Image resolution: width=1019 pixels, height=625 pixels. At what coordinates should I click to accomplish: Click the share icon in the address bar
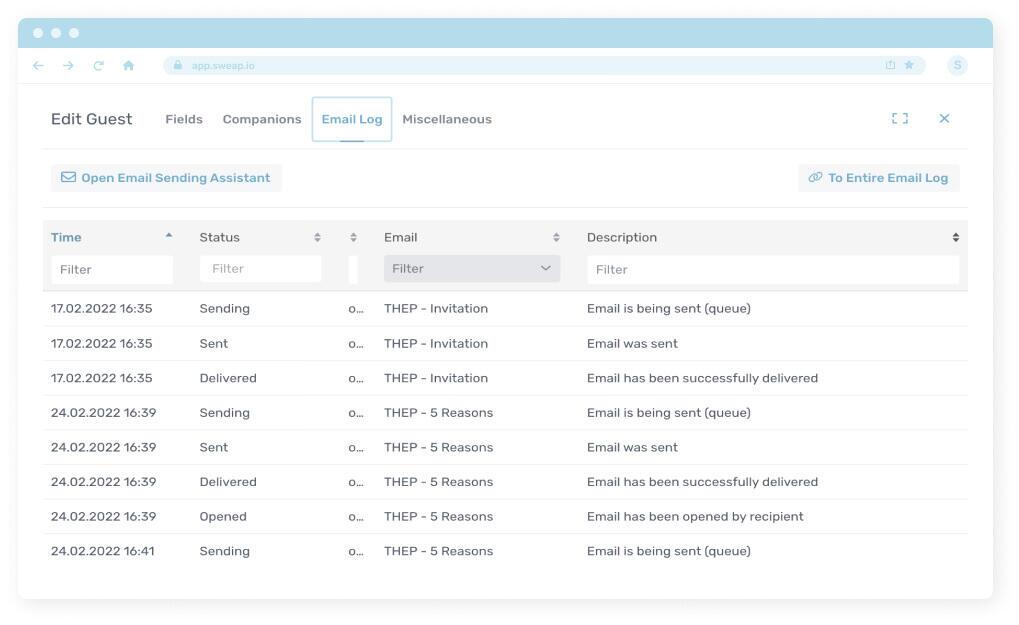[890, 66]
